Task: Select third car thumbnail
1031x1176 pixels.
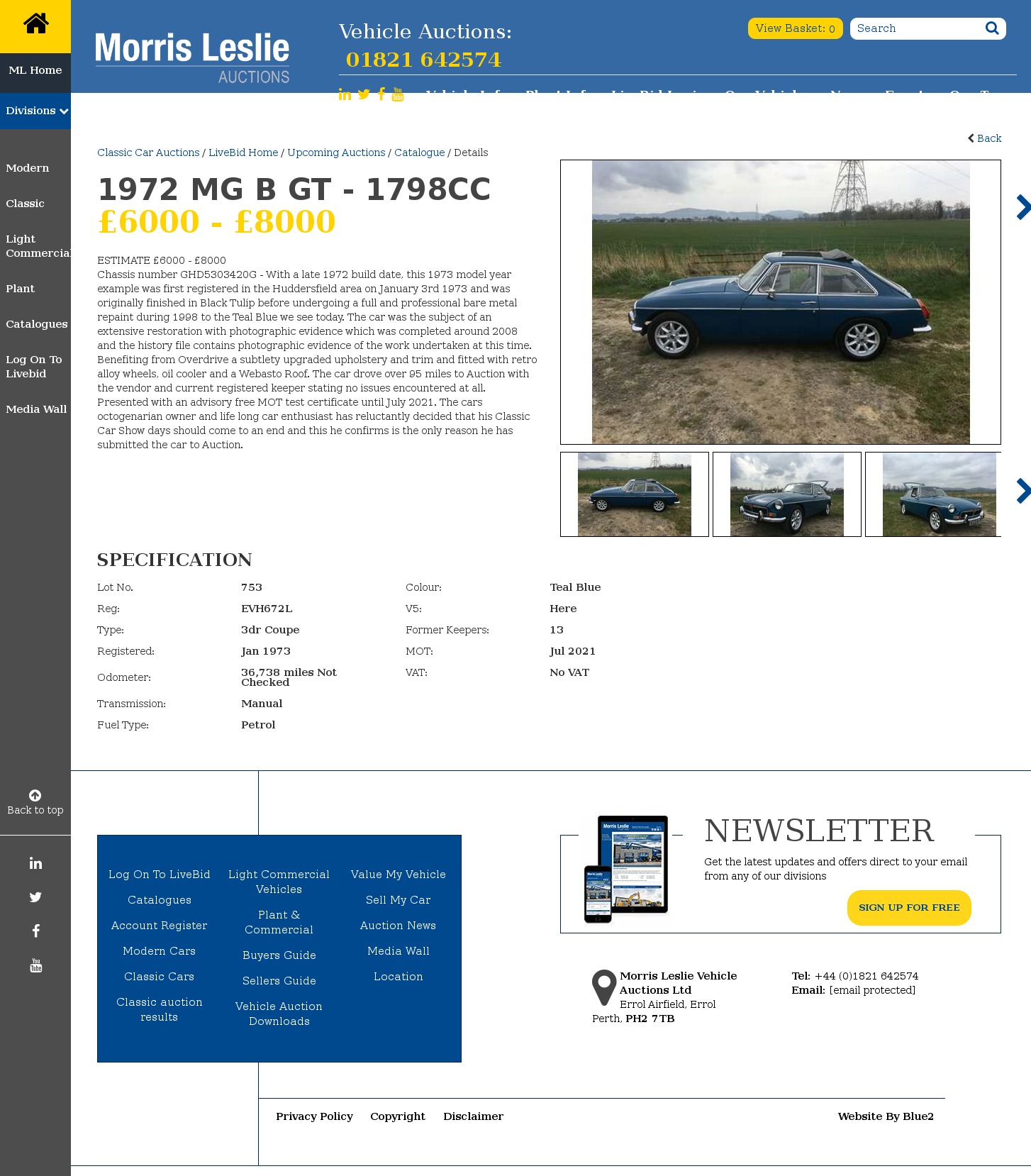Action: 934,494
